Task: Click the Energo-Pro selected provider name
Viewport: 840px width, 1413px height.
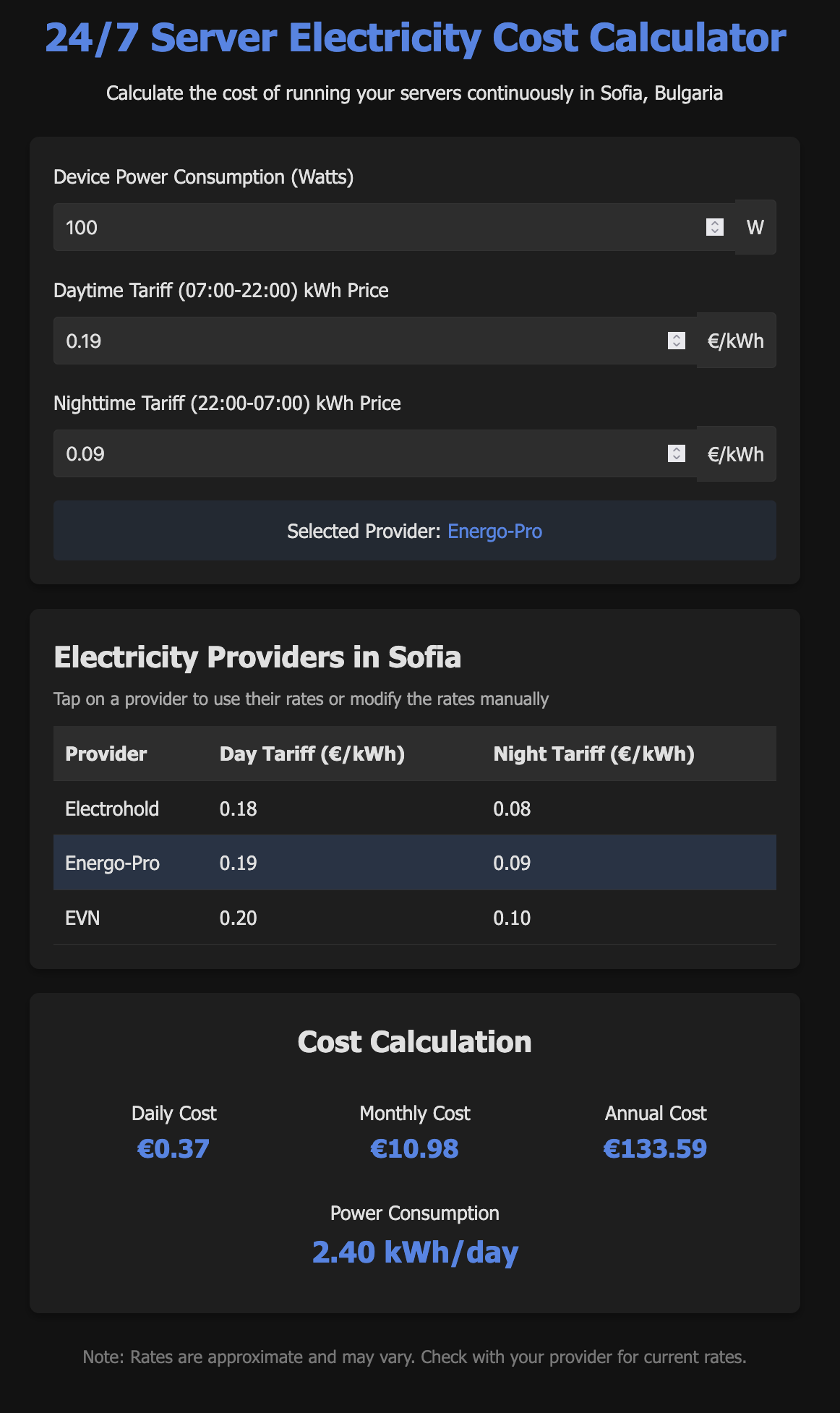Action: 494,532
